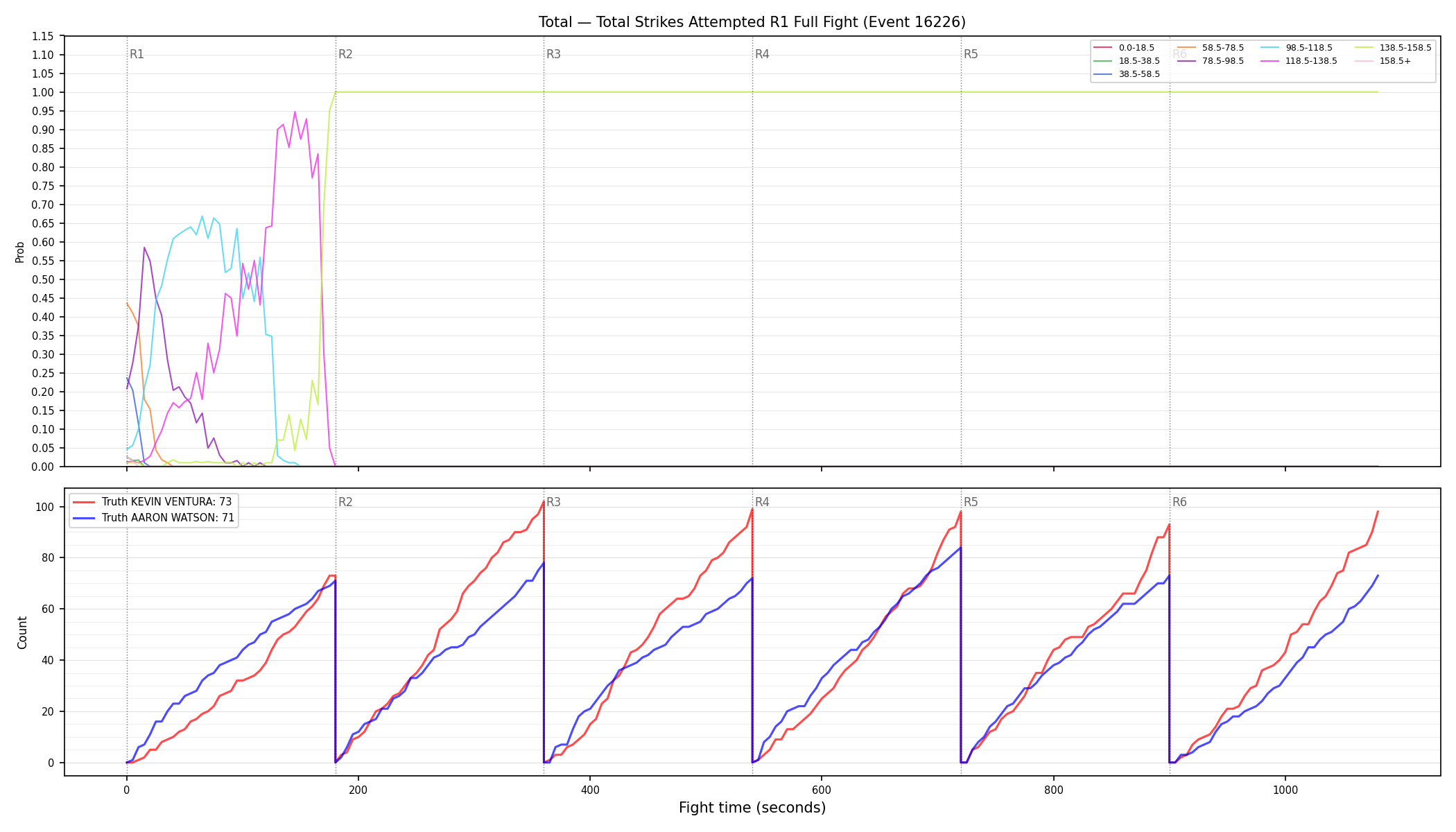Click the R2 marker in the probability plot
The width and height of the screenshot is (1456, 832).
pos(345,54)
